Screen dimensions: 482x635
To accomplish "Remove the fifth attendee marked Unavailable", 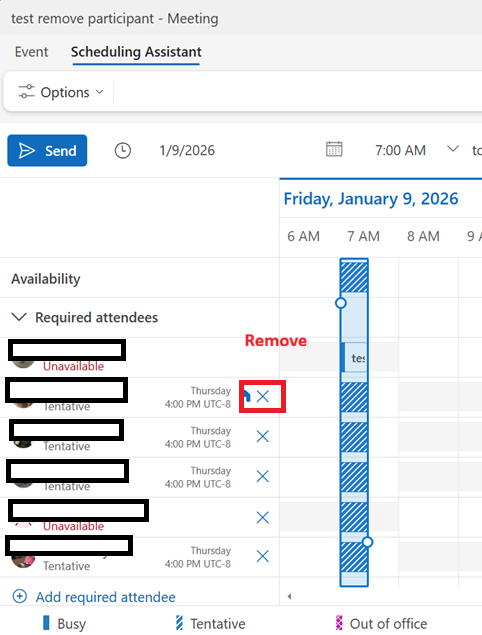I will tap(263, 517).
